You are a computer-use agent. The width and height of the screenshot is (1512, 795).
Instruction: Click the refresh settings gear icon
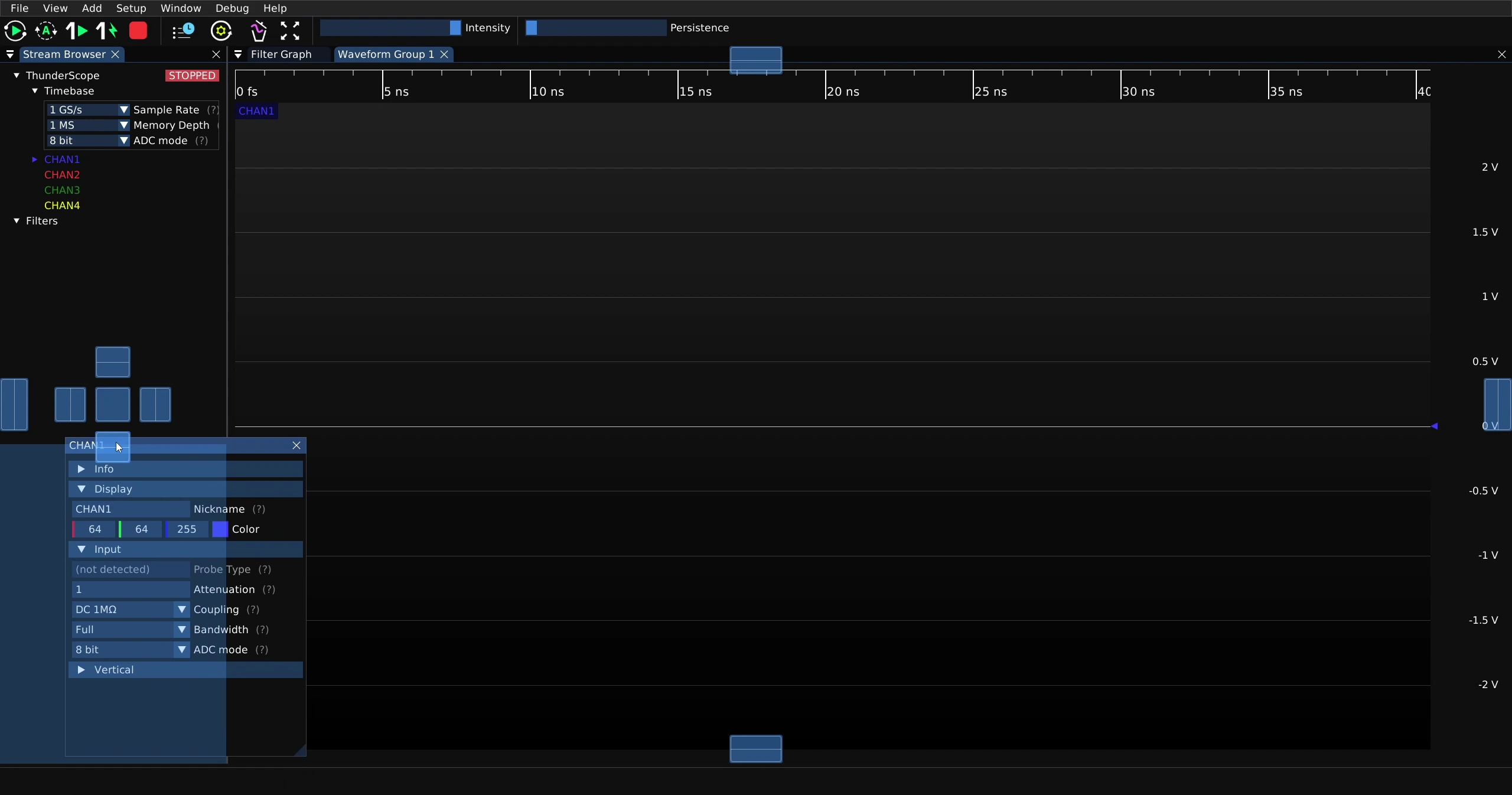click(221, 31)
